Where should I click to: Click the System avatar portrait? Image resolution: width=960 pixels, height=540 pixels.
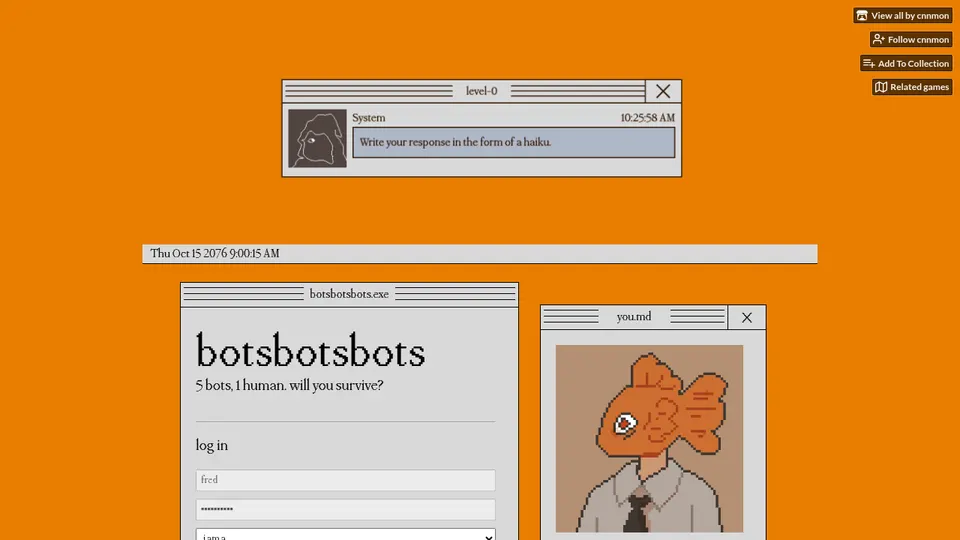pos(317,138)
